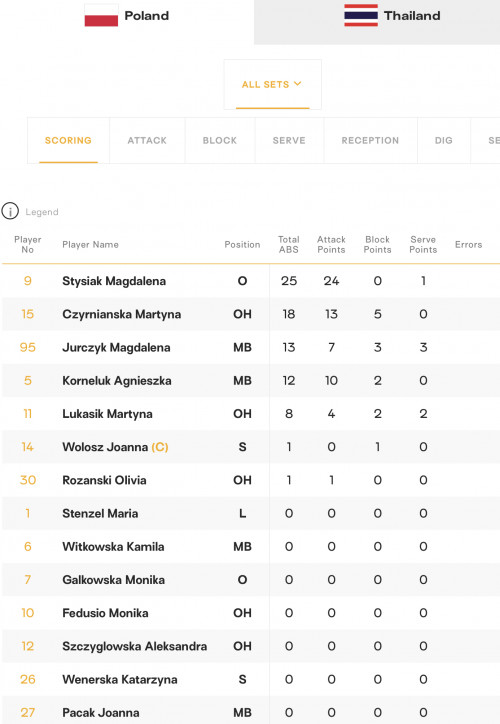Switch to the ATTACK tab

pos(147,140)
